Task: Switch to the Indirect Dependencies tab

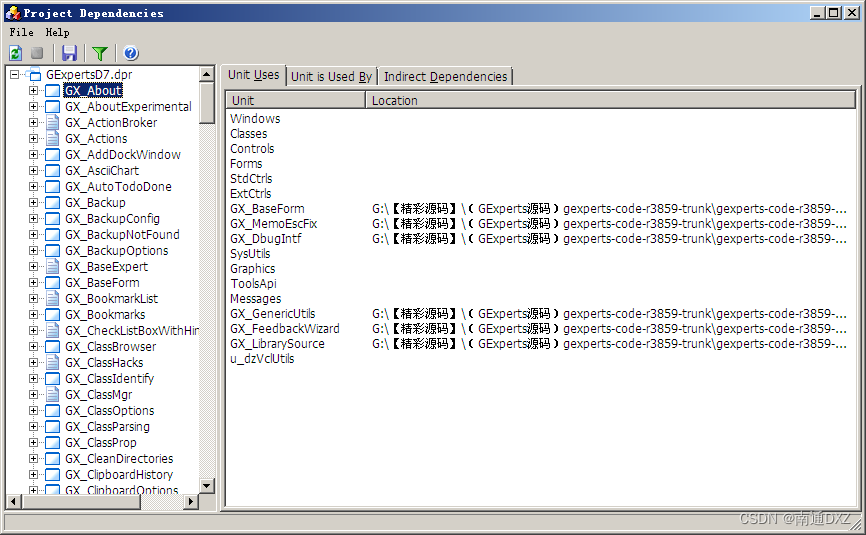Action: point(445,77)
